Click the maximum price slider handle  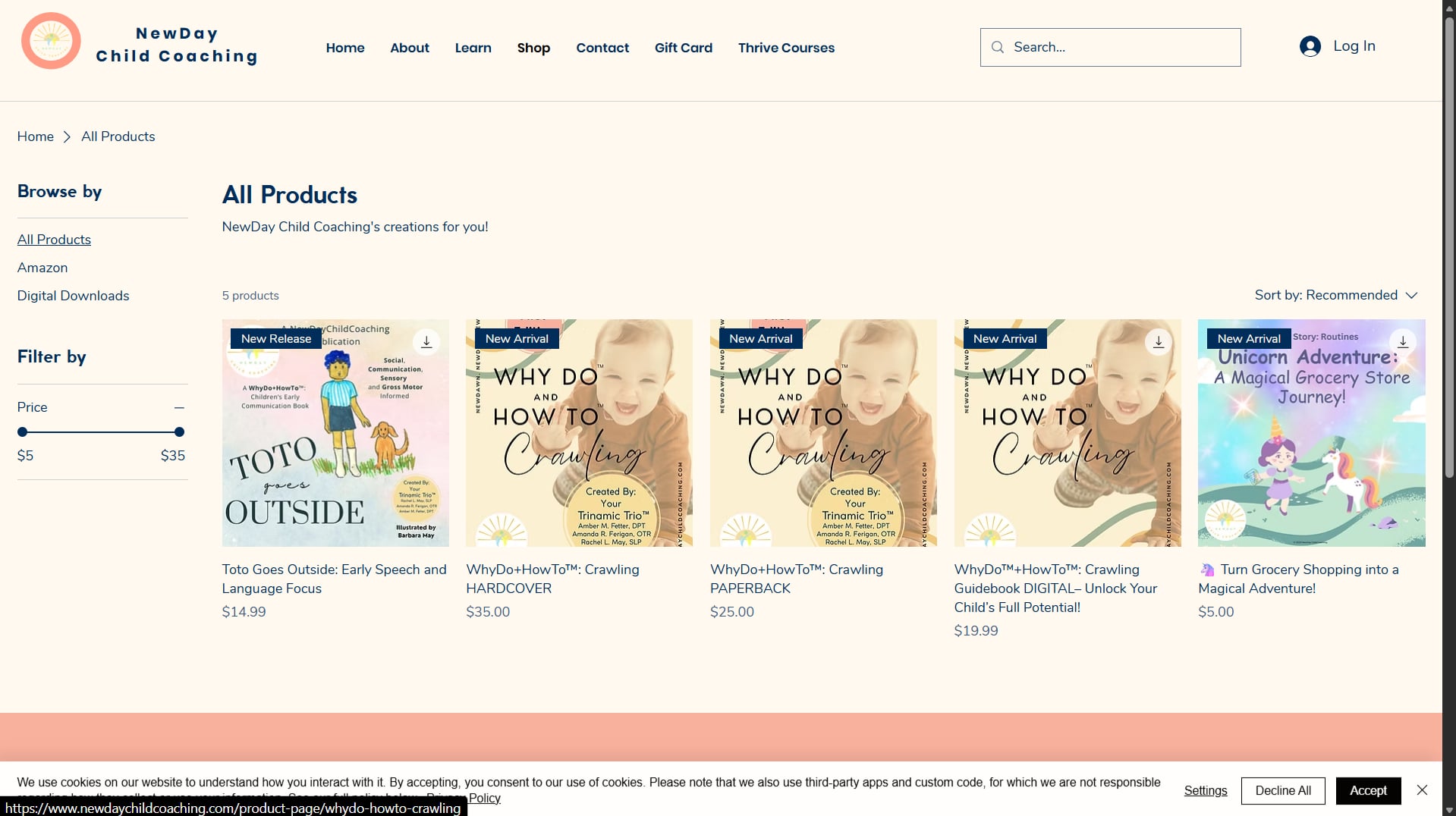click(179, 432)
